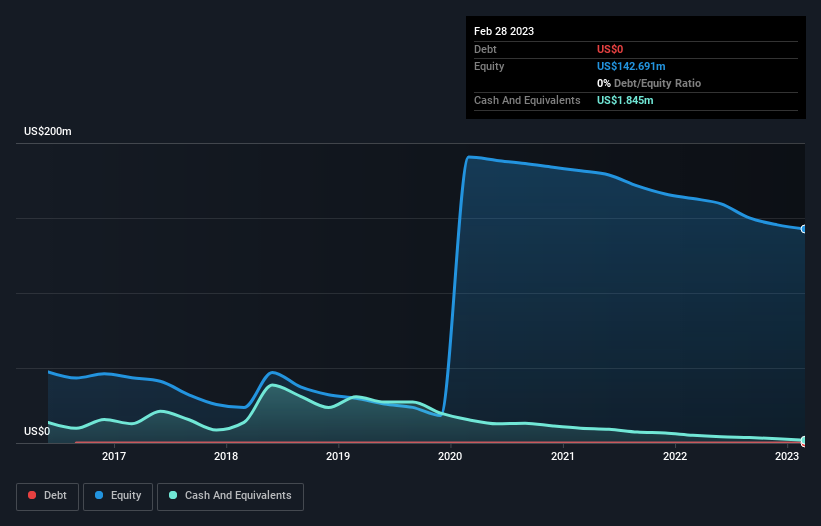Click the 2021 x-axis label
Viewport: 821px width, 526px height.
[562, 456]
